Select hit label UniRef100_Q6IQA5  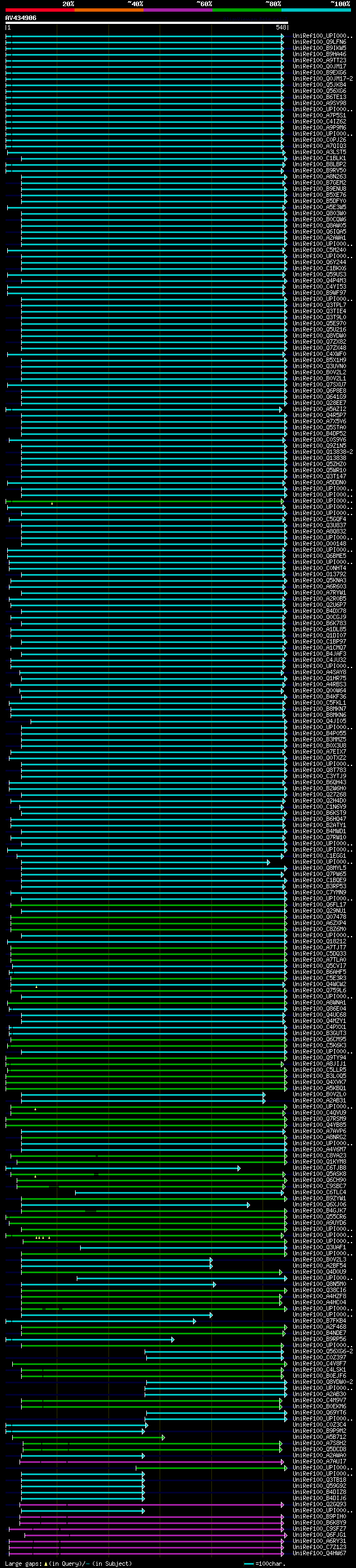[319, 231]
